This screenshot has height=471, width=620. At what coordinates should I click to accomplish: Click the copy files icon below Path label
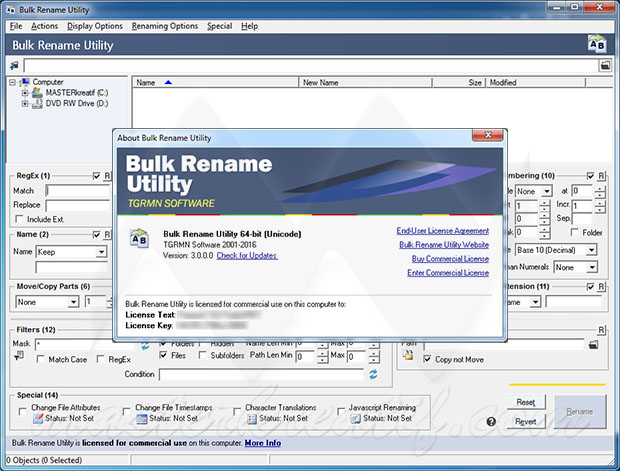(x=408, y=356)
